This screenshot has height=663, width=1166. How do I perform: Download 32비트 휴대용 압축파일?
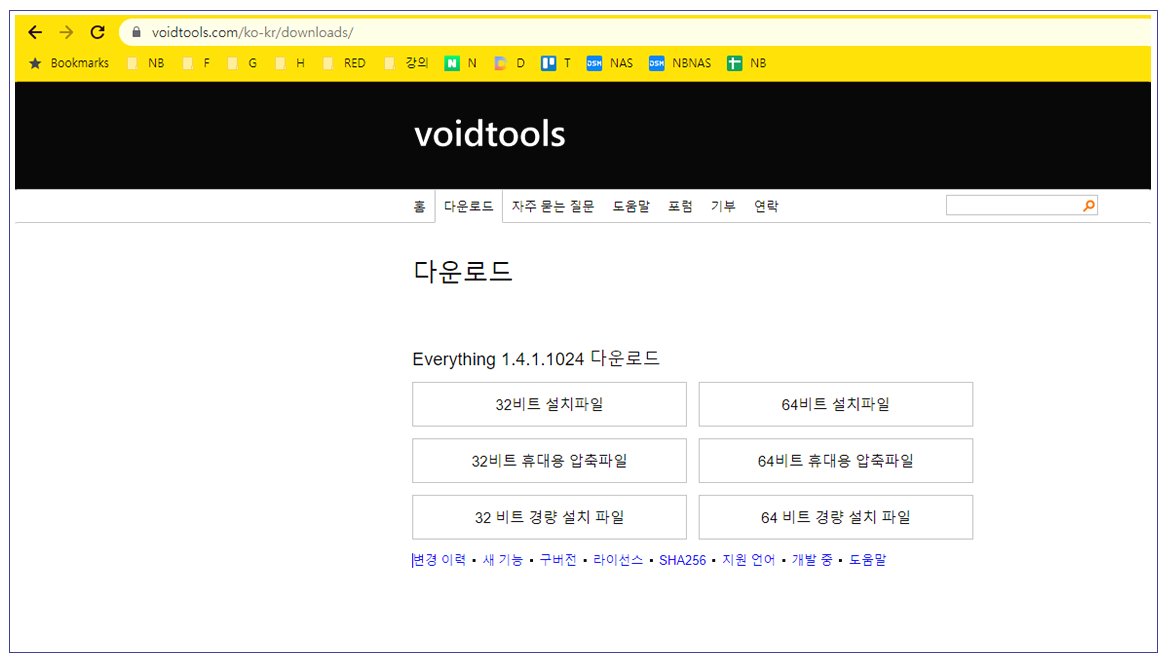coord(550,461)
